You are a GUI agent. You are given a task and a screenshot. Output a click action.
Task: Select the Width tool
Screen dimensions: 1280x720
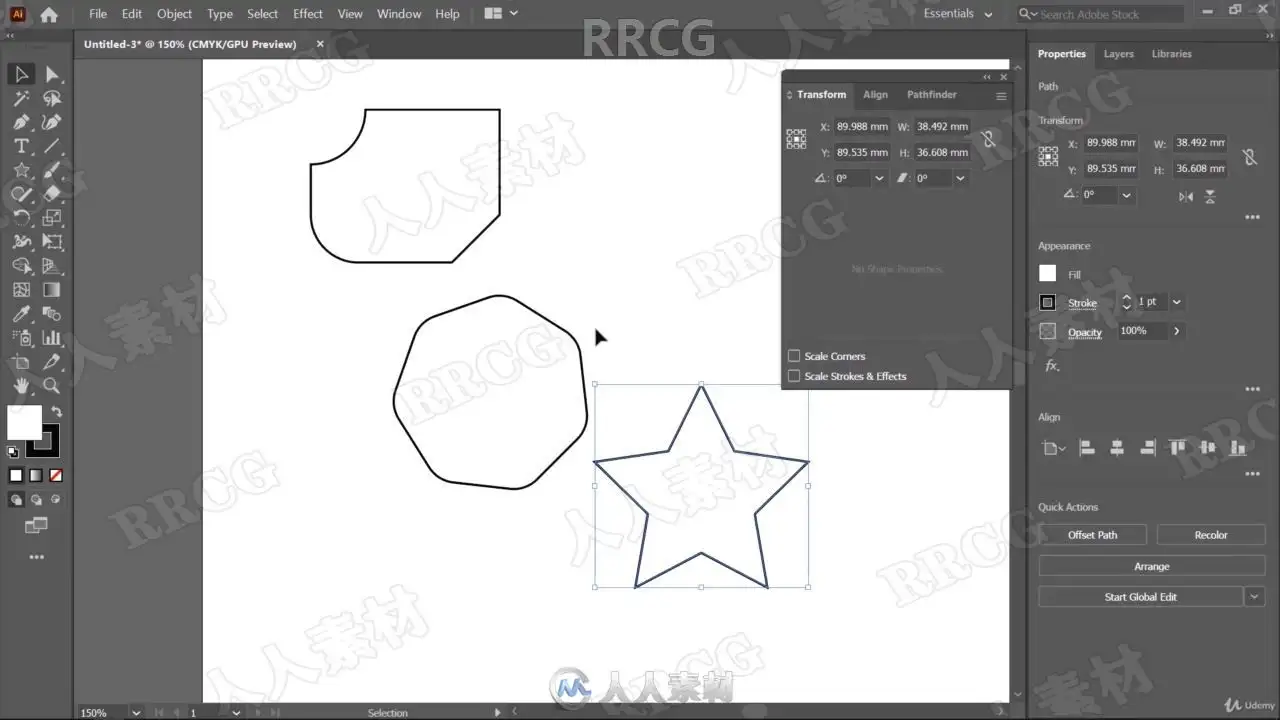(x=21, y=242)
